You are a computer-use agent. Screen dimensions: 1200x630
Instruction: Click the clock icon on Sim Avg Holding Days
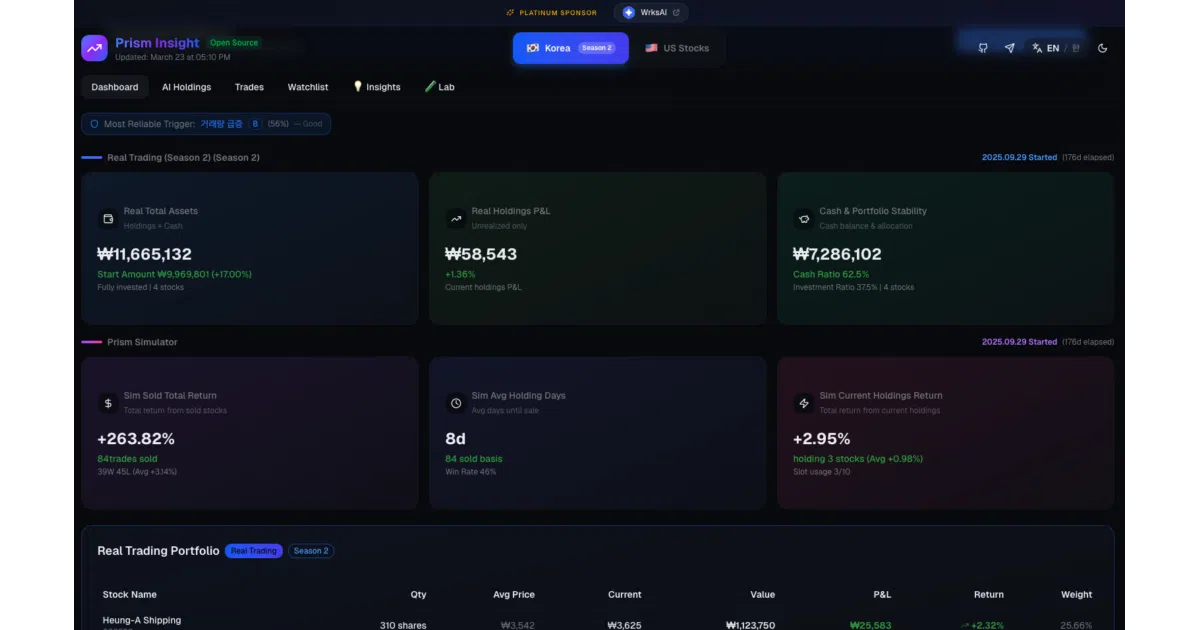[x=456, y=403]
